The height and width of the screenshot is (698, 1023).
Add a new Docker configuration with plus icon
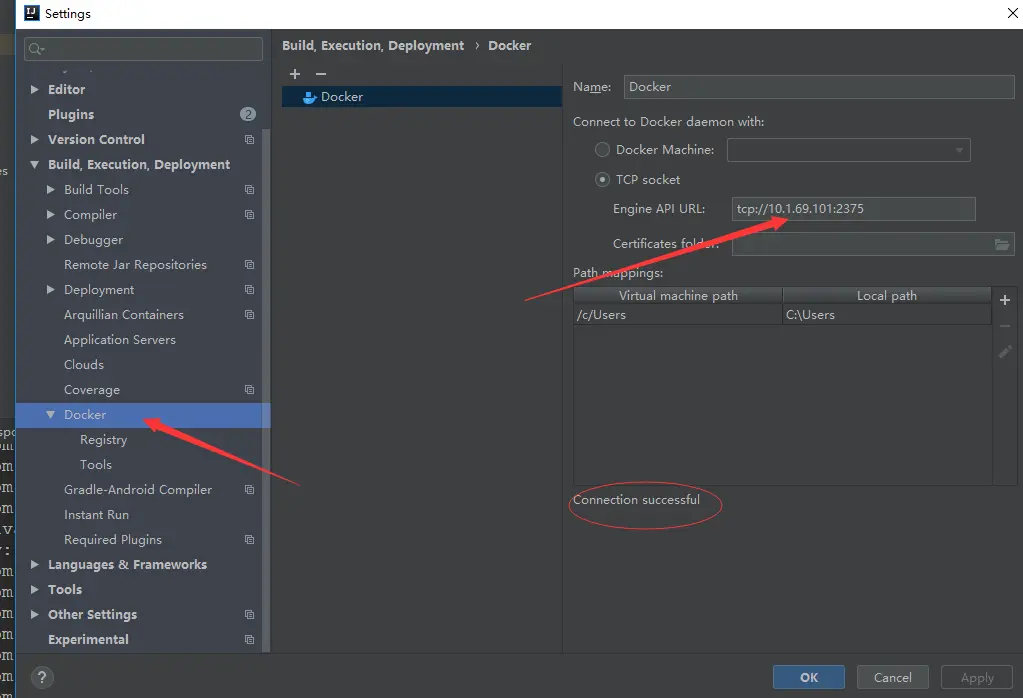tap(295, 74)
